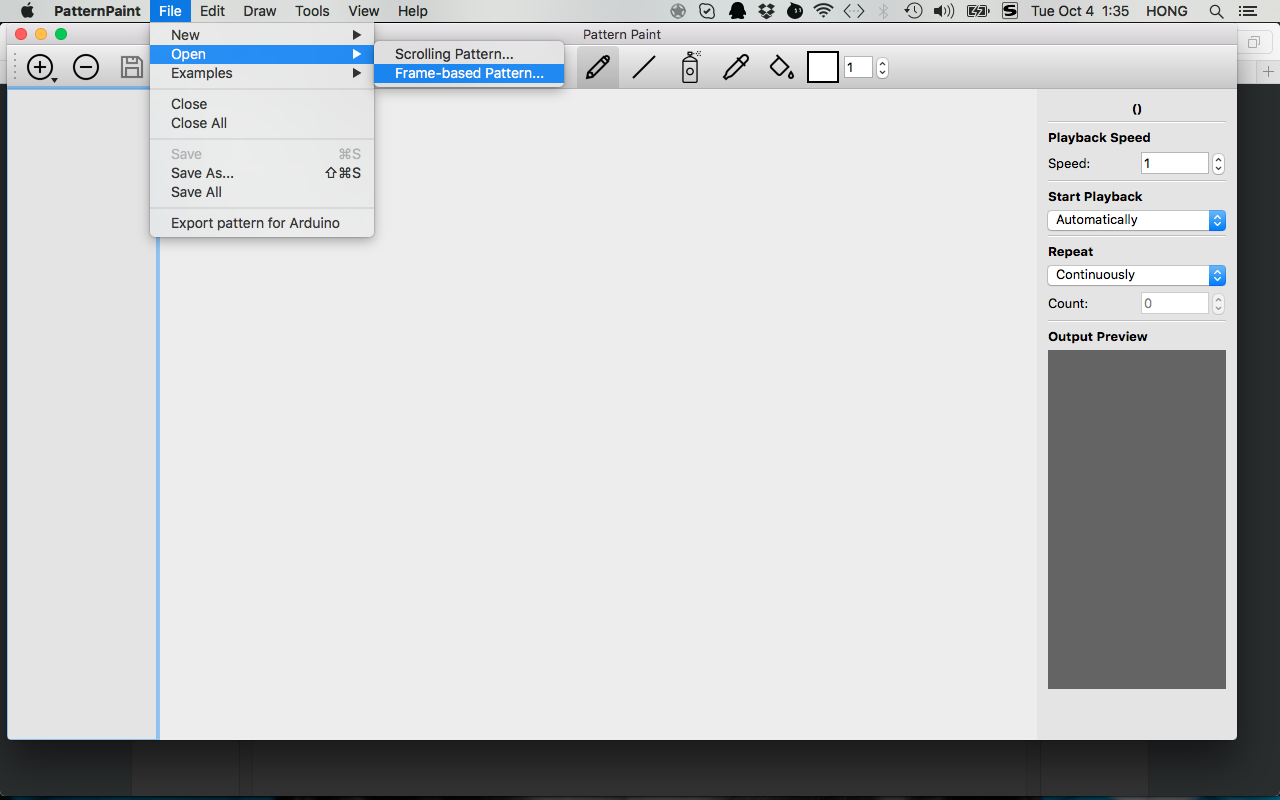Adjust the pen size stepper arrows
This screenshot has height=800, width=1280.
[x=882, y=68]
